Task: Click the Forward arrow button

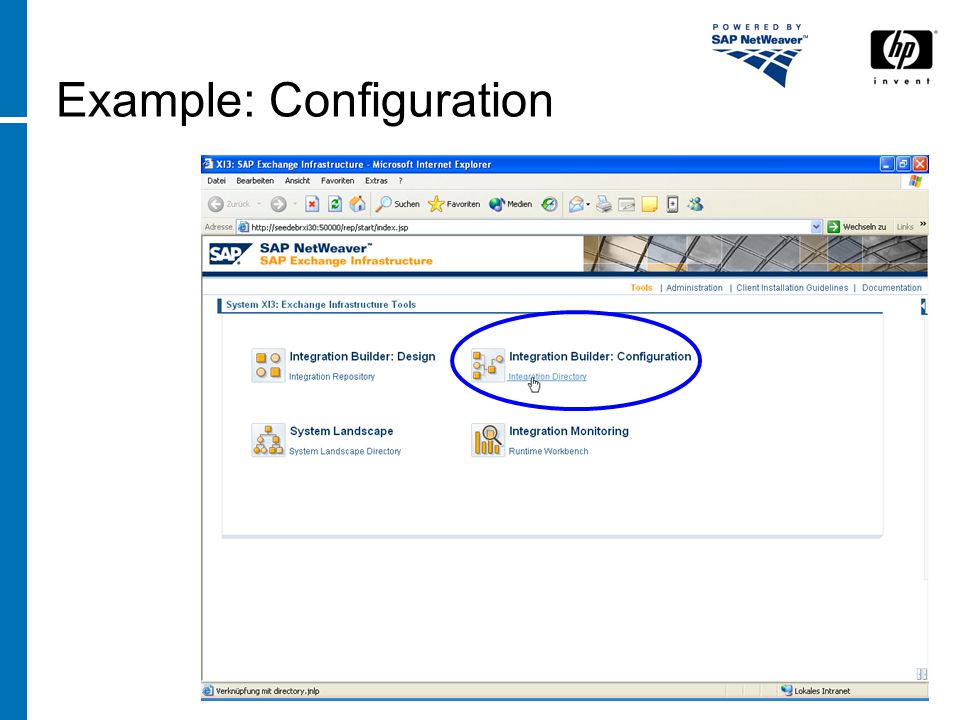Action: point(279,204)
